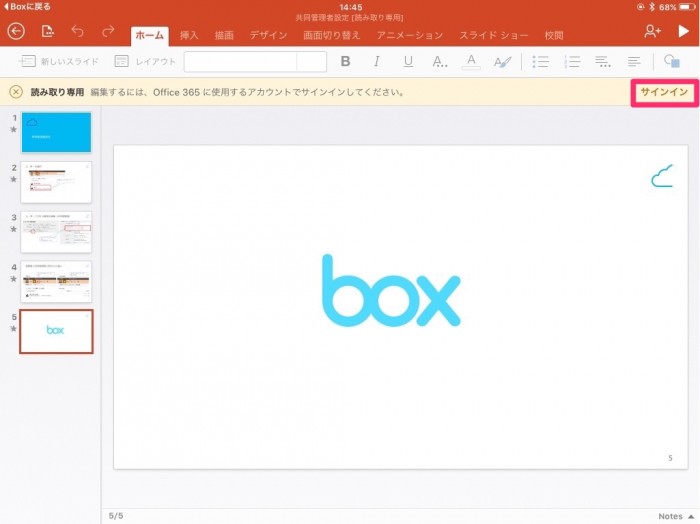
Task: Click the font name input field
Action: [x=240, y=62]
